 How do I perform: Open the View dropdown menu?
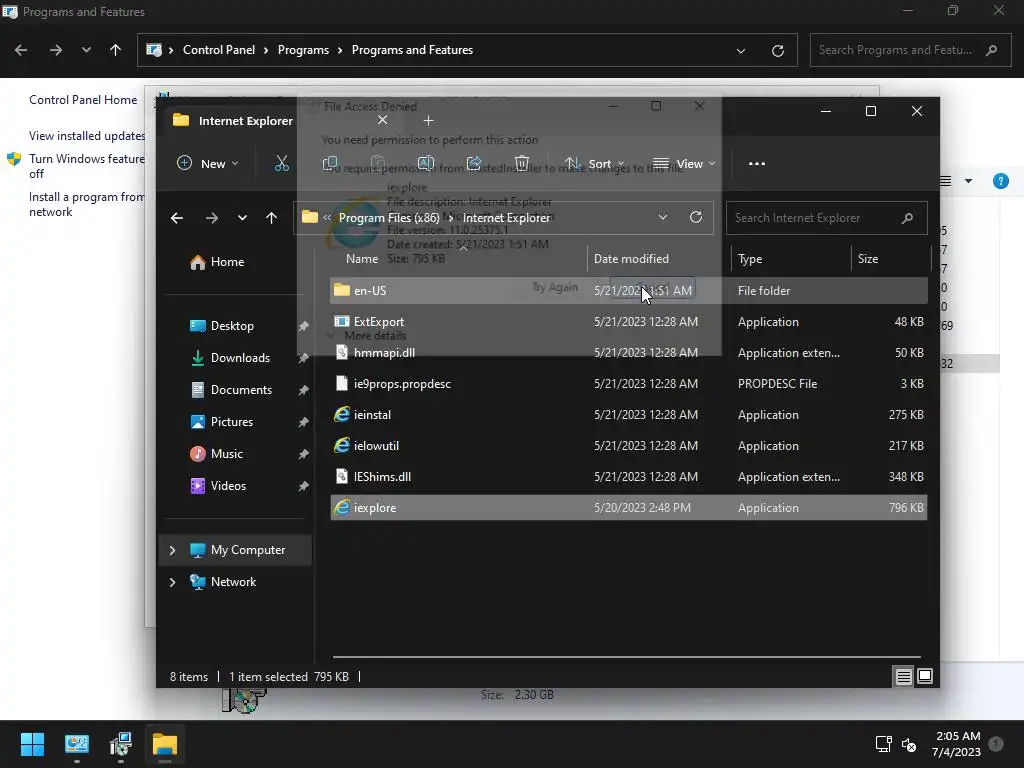coord(684,163)
